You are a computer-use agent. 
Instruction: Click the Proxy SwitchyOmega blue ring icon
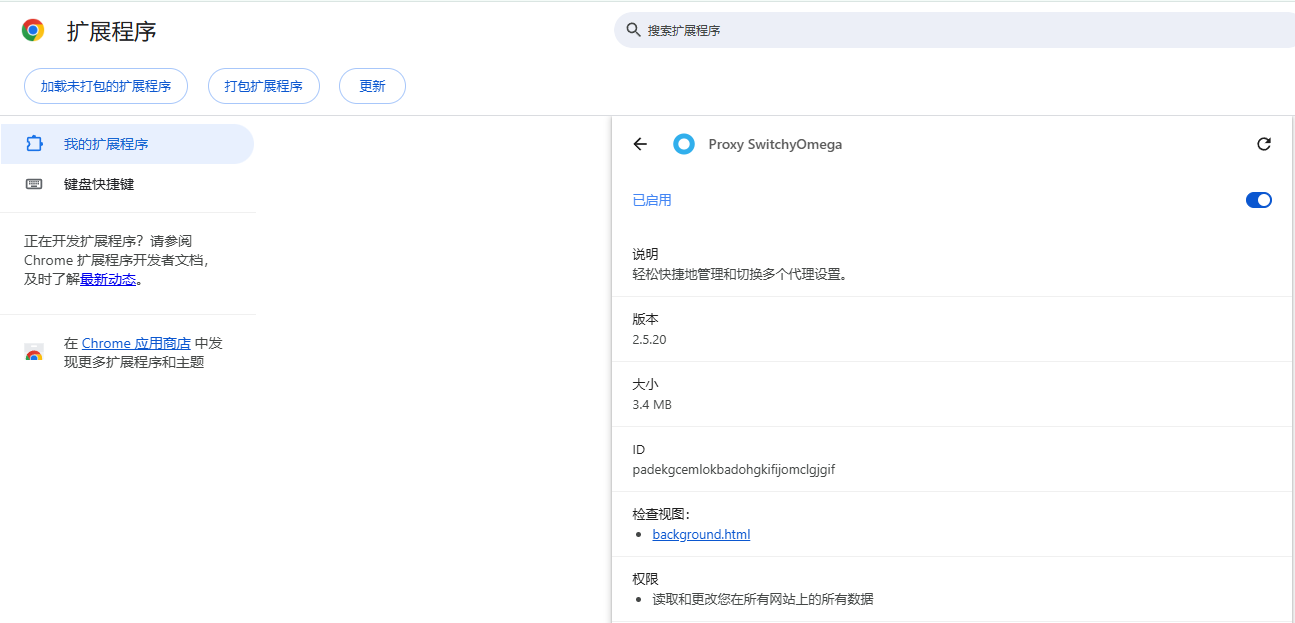[x=684, y=144]
